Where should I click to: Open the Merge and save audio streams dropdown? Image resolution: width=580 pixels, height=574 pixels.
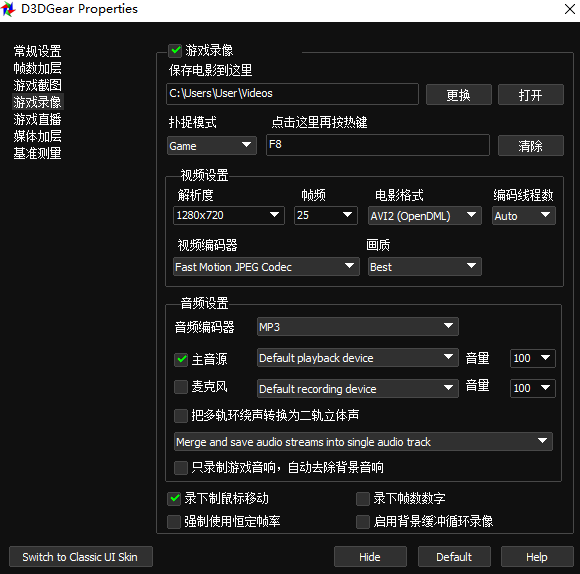(363, 441)
